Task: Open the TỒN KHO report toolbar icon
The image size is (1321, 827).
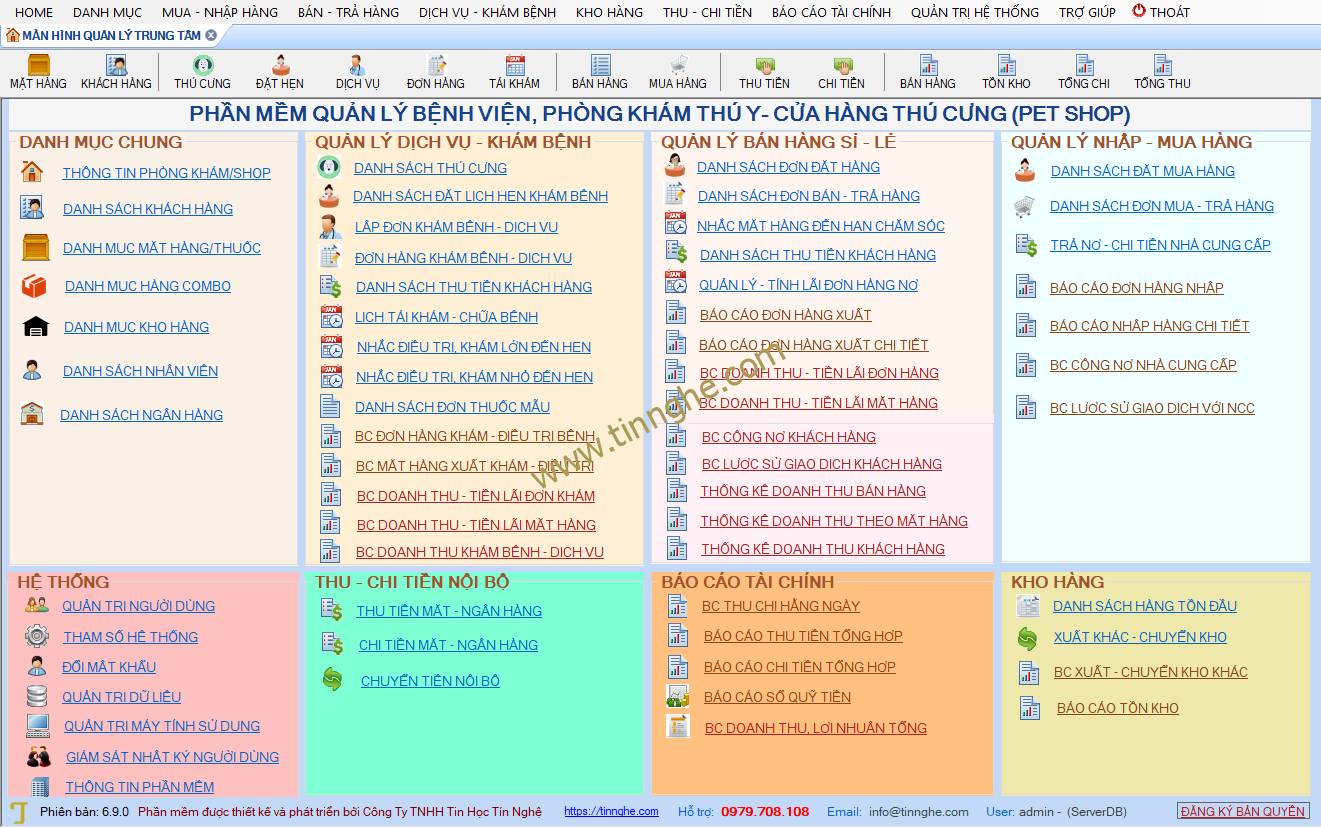Action: (1006, 67)
